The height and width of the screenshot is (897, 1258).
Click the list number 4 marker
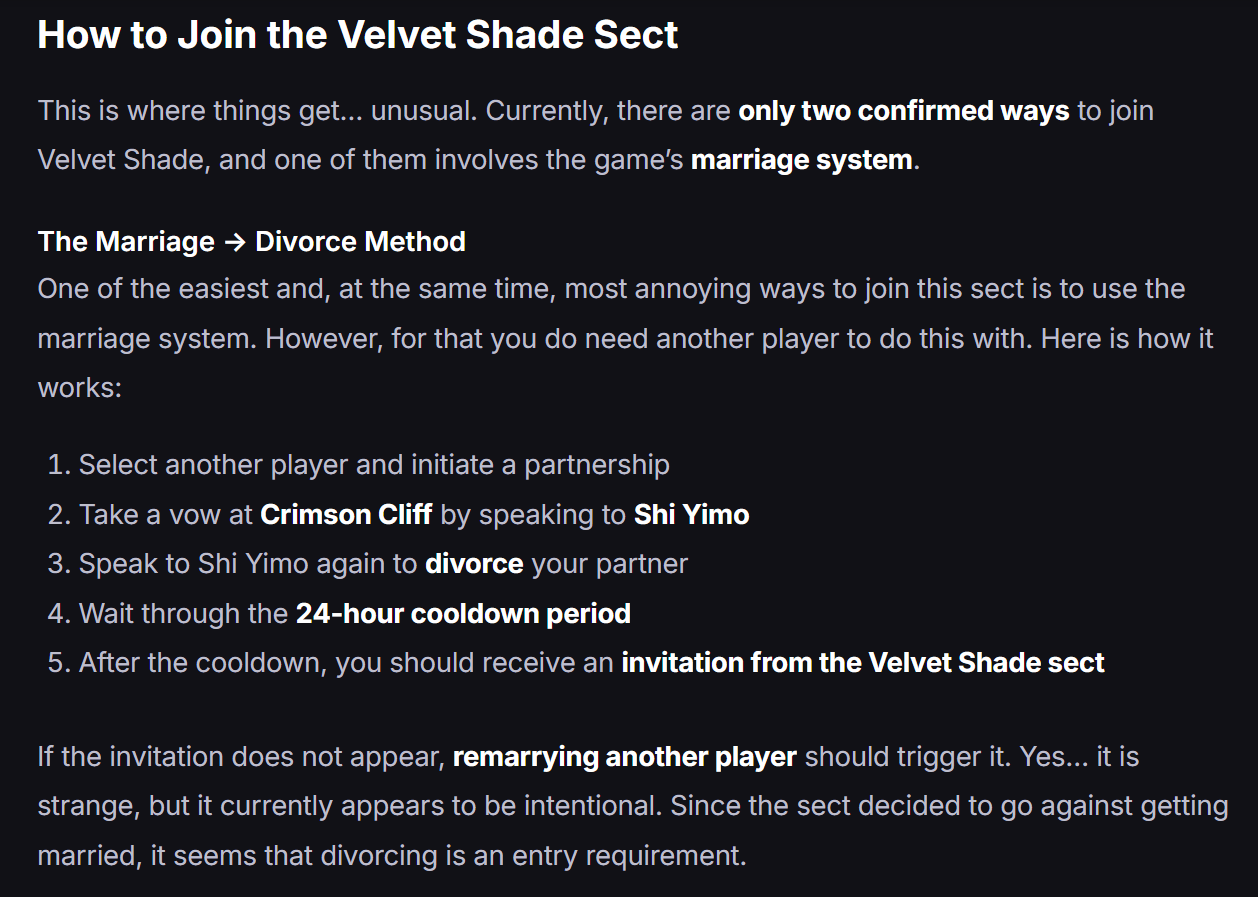click(x=57, y=613)
